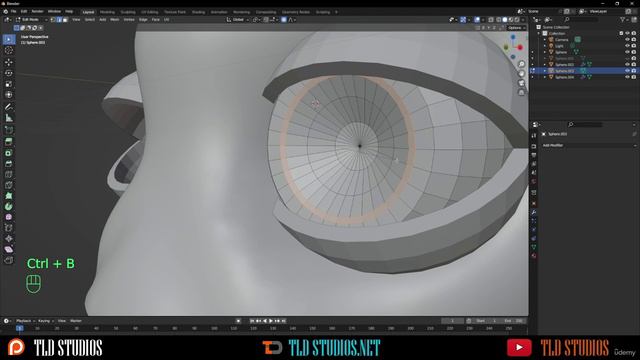Open the Vertex menu in viewport header

129,20
